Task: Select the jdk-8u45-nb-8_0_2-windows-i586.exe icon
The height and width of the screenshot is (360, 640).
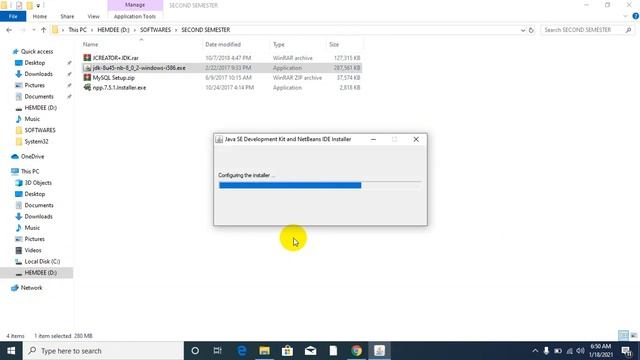Action: pos(87,68)
